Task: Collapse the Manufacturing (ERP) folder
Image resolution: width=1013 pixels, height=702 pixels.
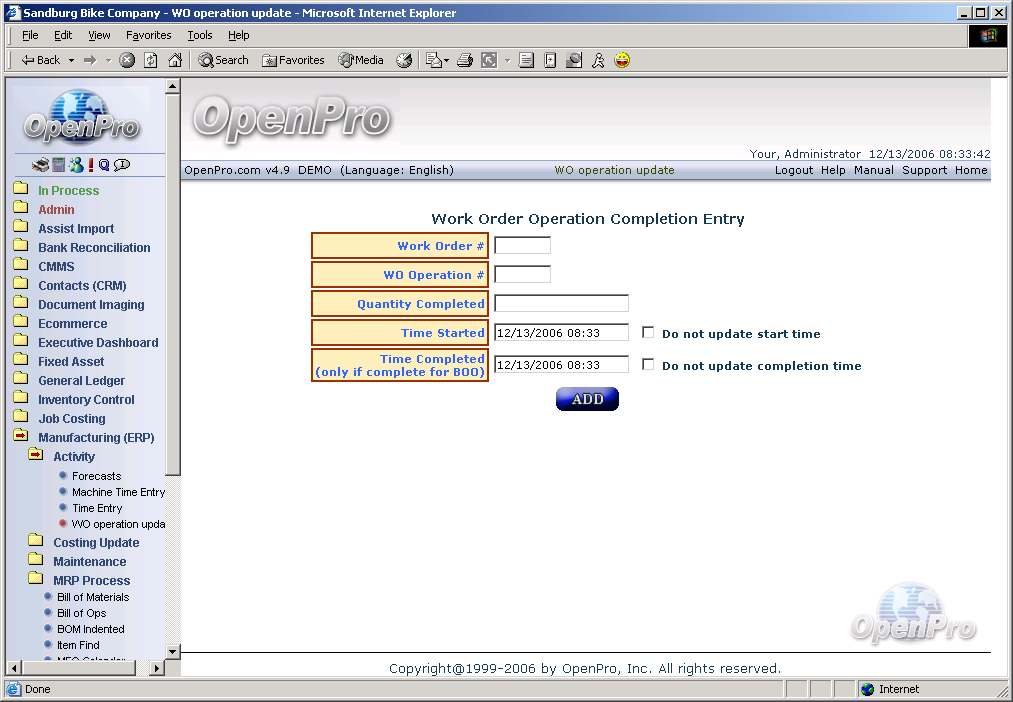Action: 21,437
